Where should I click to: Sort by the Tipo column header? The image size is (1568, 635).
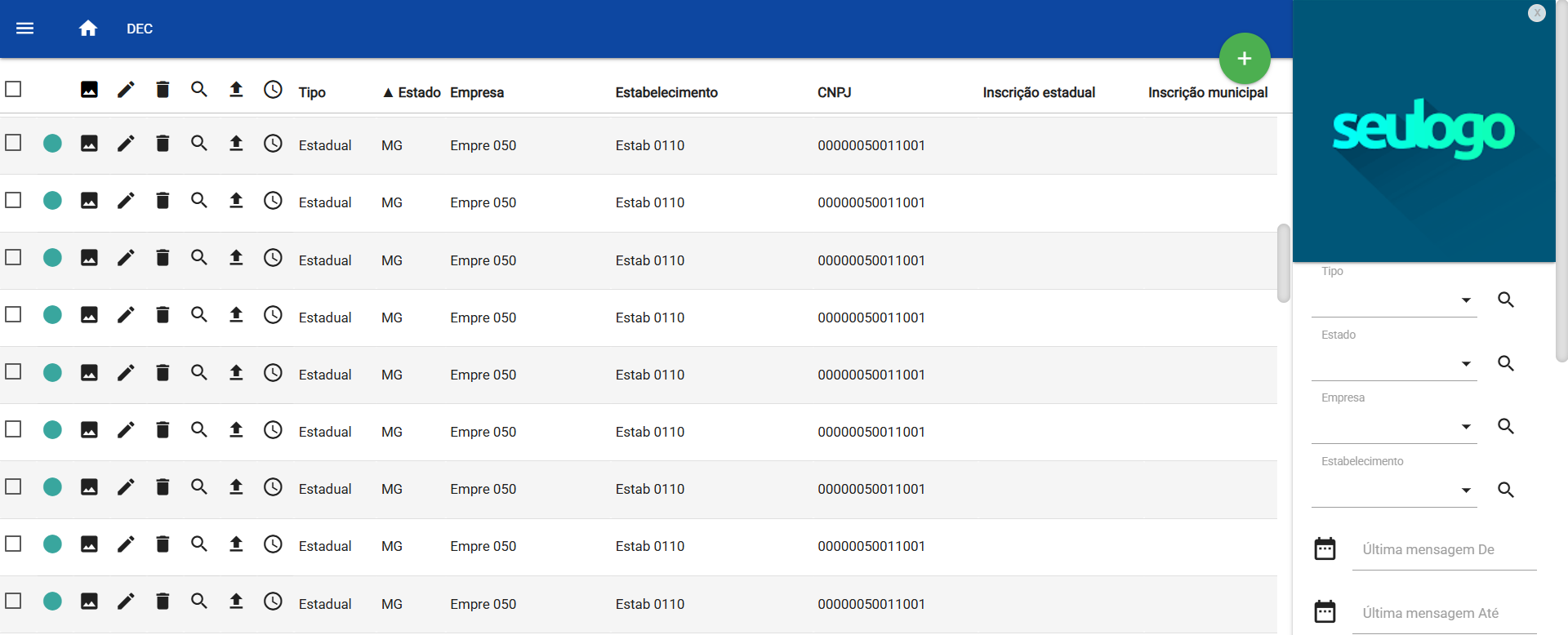coord(312,92)
